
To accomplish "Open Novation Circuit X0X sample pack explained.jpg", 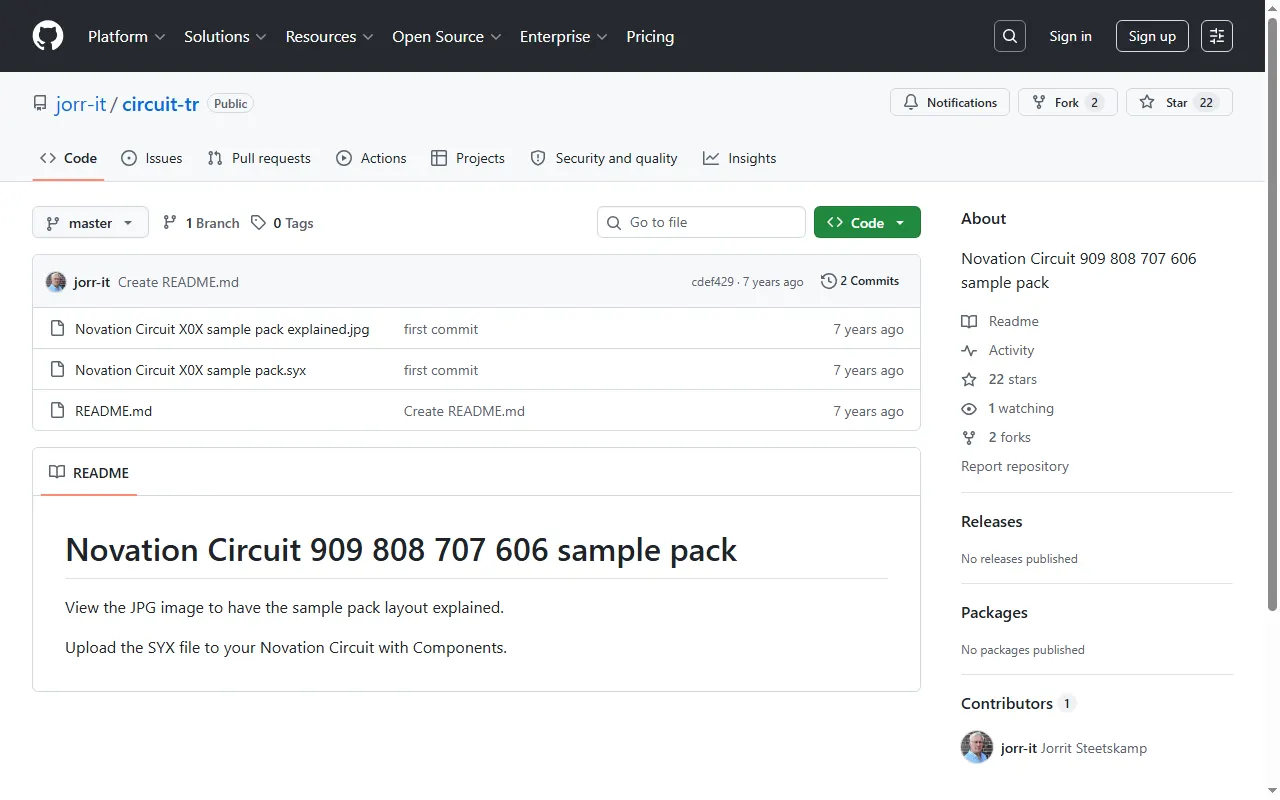I will [x=222, y=329].
